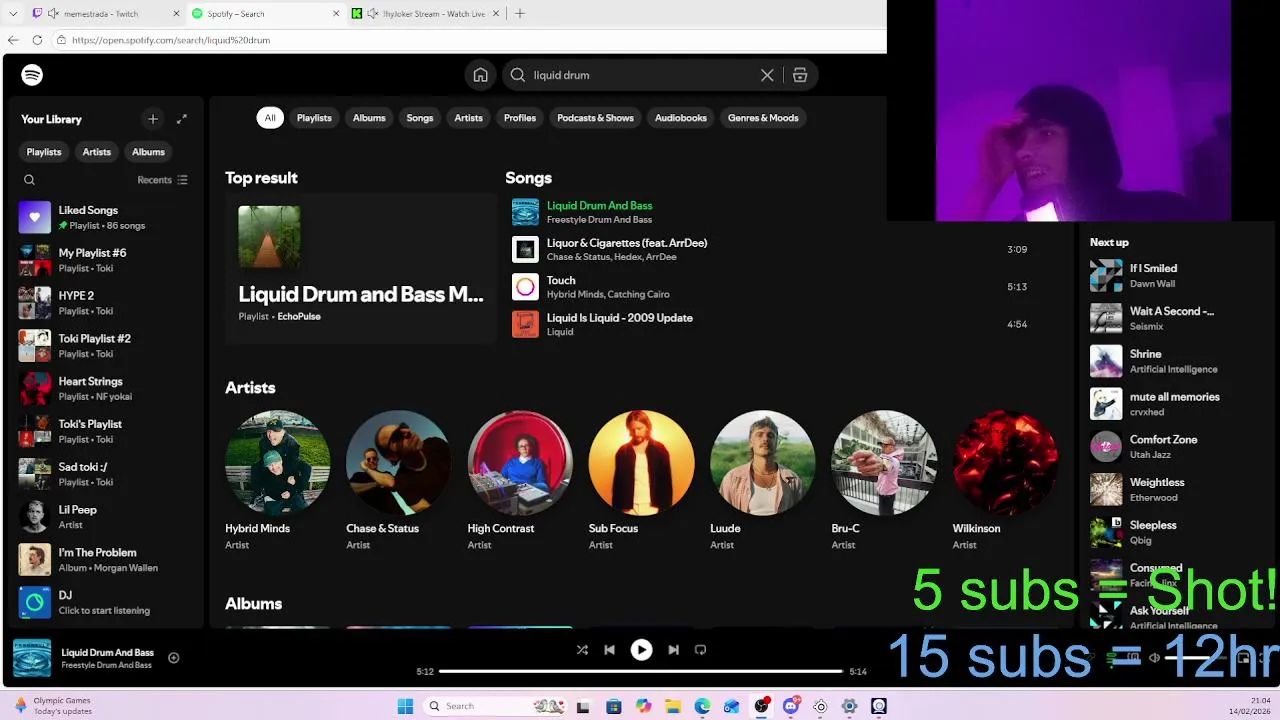Skip to the next track

click(x=673, y=650)
